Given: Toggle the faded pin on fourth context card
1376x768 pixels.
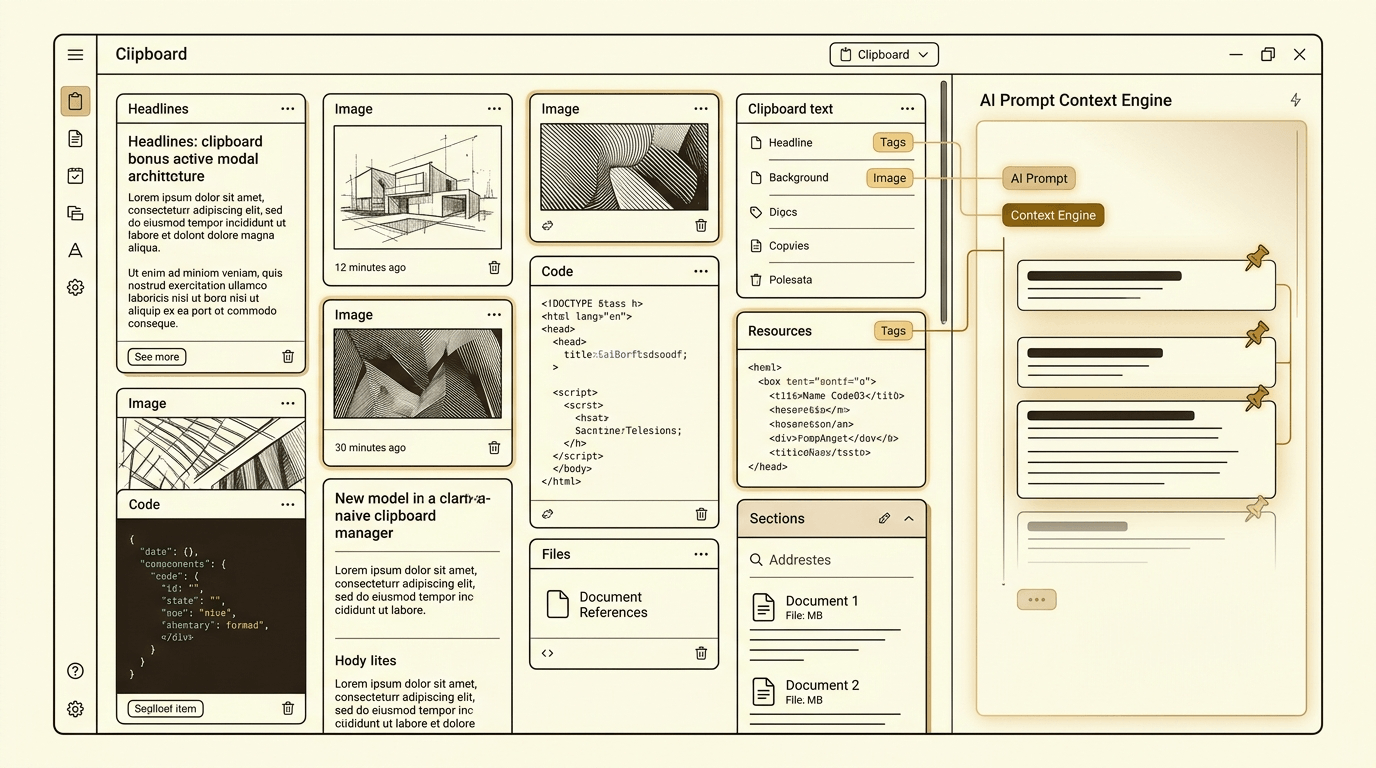Looking at the screenshot, I should [x=1257, y=509].
